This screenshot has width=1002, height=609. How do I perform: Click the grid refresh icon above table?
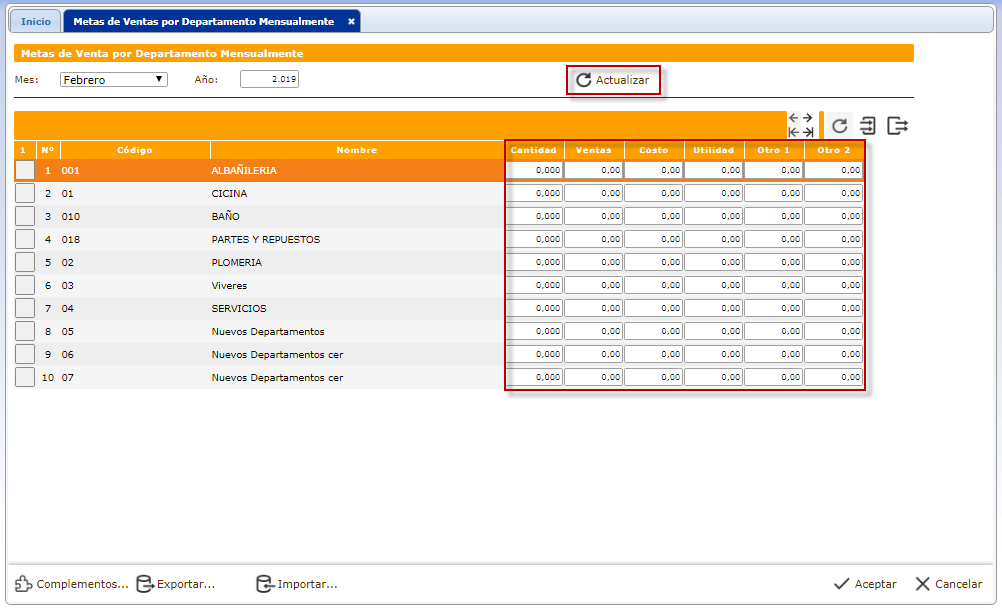(840, 126)
